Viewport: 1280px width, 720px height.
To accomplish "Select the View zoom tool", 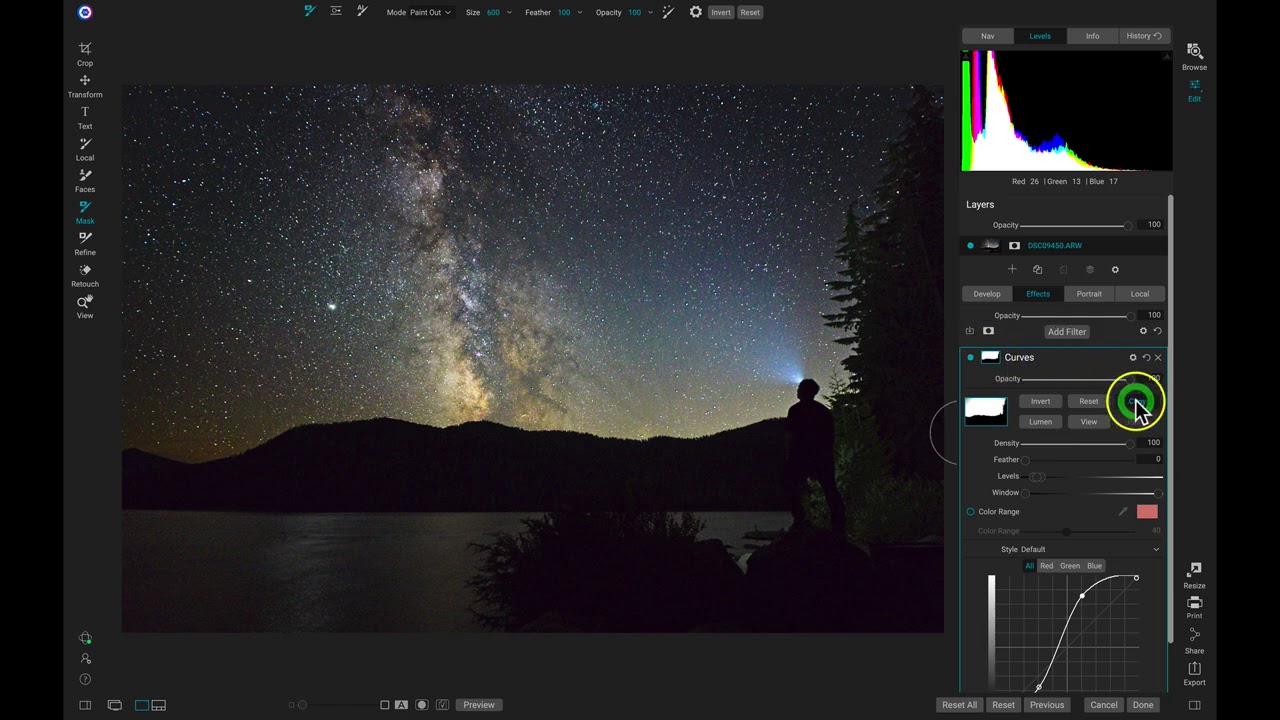I will click(x=85, y=307).
